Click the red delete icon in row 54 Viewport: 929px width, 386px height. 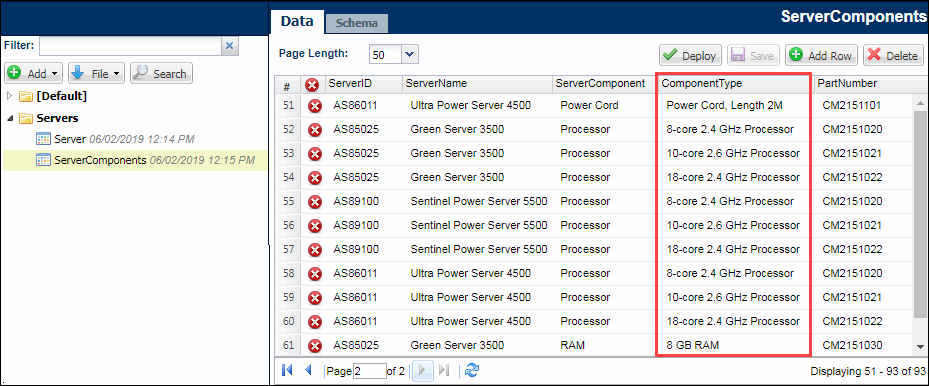coord(315,178)
